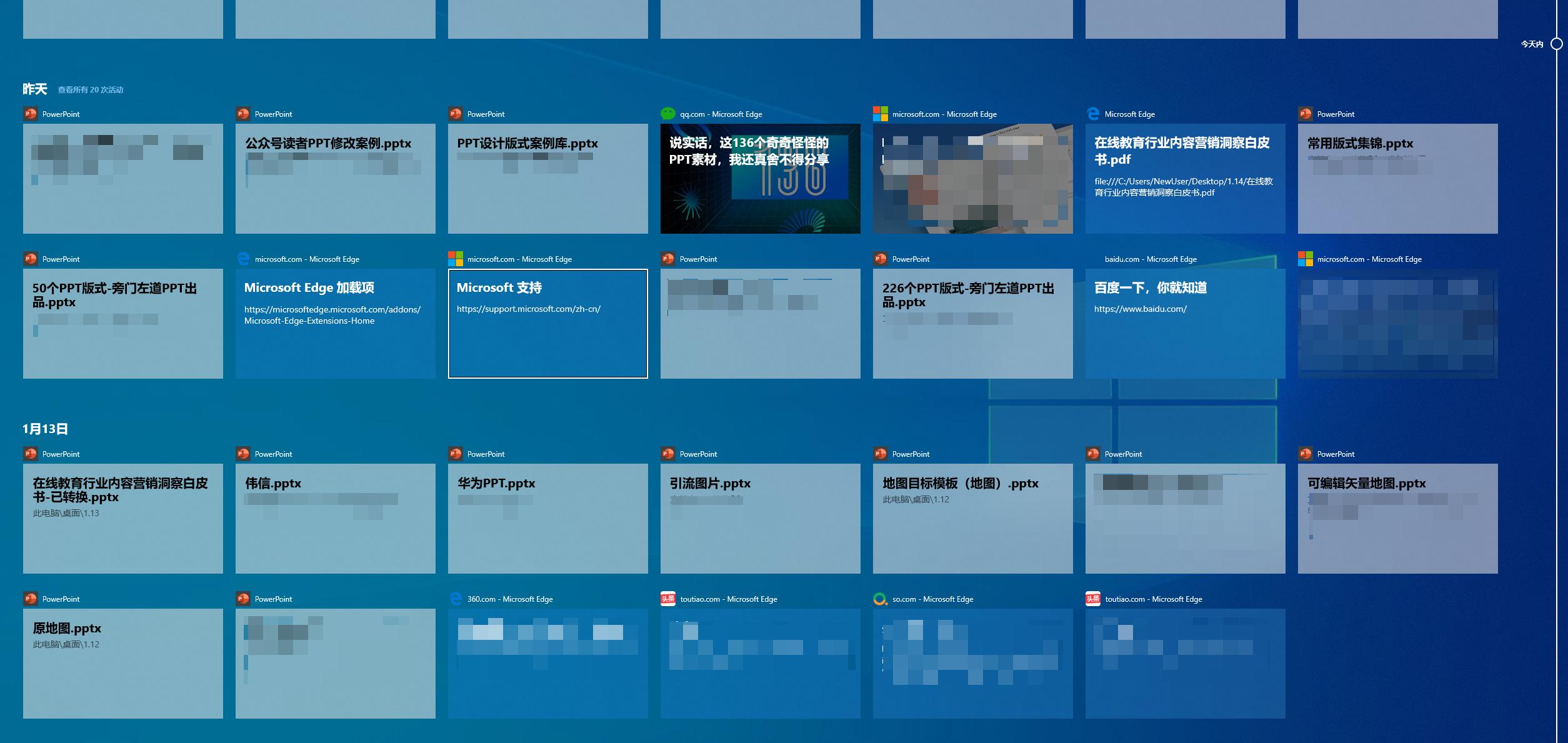Click the PowerPoint icon on 原地图.pptx card

coord(29,599)
